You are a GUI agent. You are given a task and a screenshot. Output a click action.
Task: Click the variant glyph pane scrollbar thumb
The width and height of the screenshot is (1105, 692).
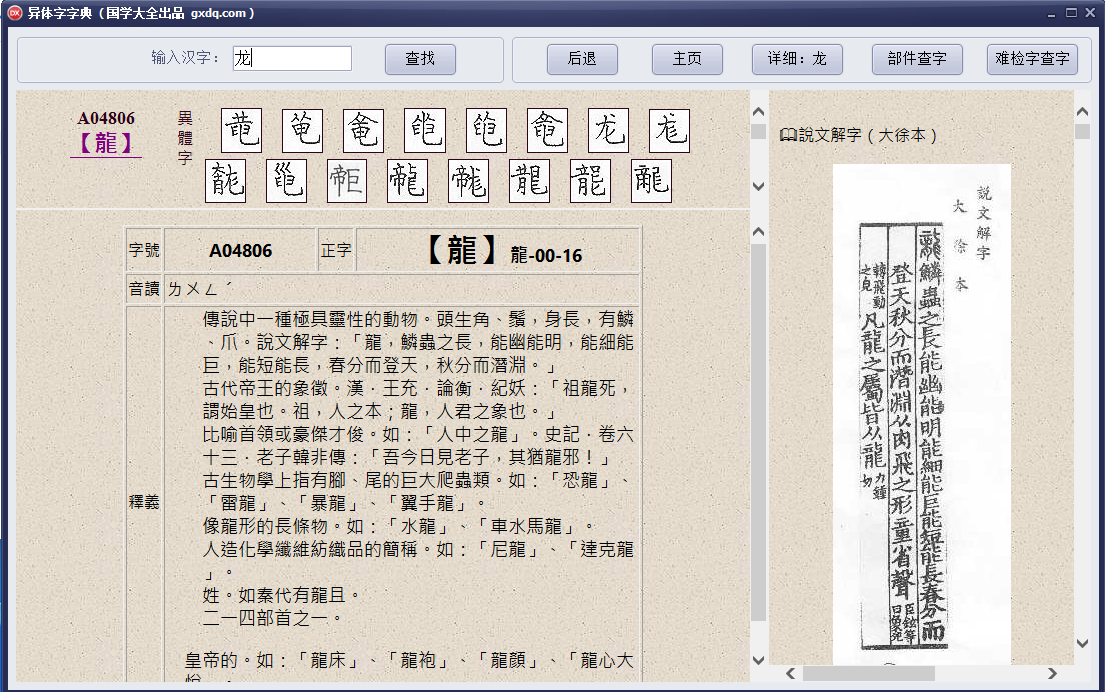point(758,132)
